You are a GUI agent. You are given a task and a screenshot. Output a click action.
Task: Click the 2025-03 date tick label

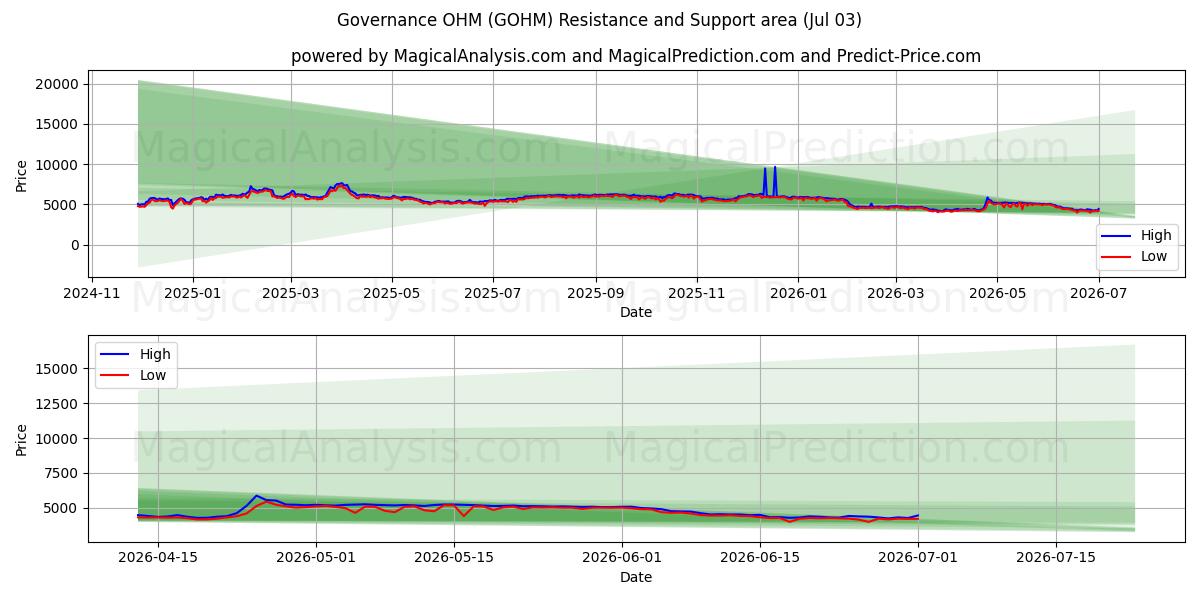point(291,293)
